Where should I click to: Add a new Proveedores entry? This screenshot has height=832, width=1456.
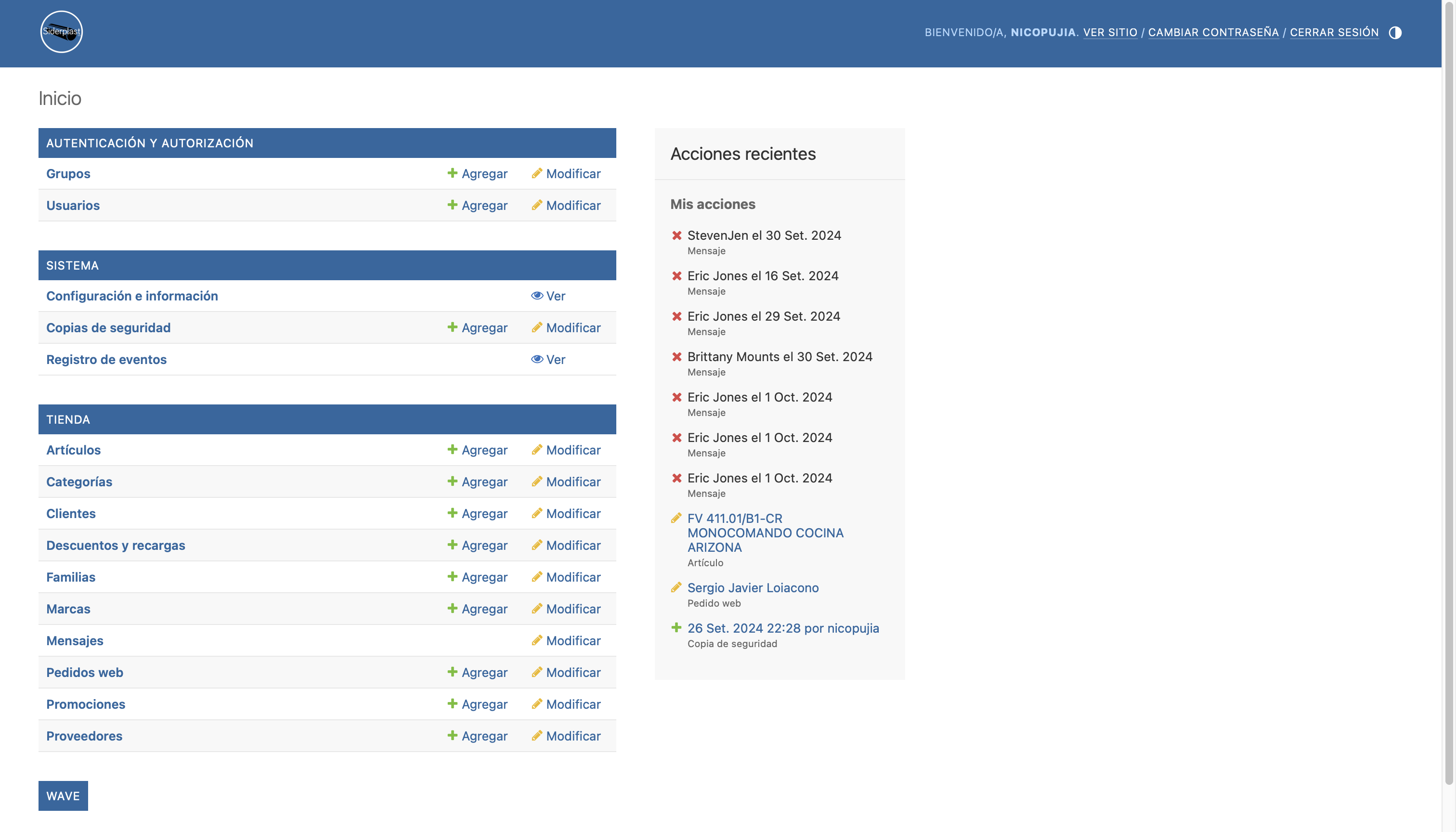pyautogui.click(x=477, y=736)
